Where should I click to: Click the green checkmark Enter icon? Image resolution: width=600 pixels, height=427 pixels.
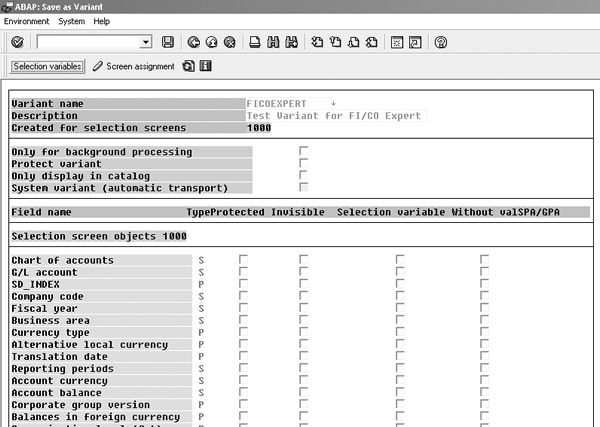[17, 42]
